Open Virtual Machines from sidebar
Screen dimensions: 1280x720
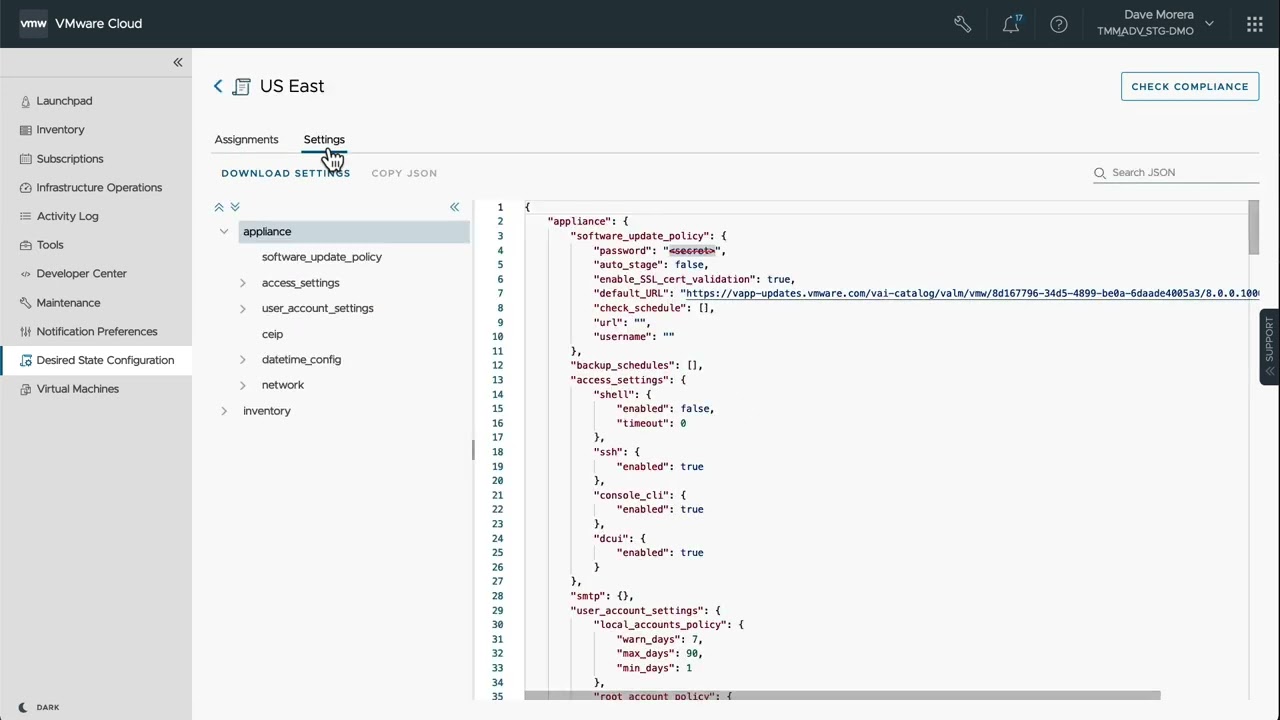pyautogui.click(x=78, y=389)
